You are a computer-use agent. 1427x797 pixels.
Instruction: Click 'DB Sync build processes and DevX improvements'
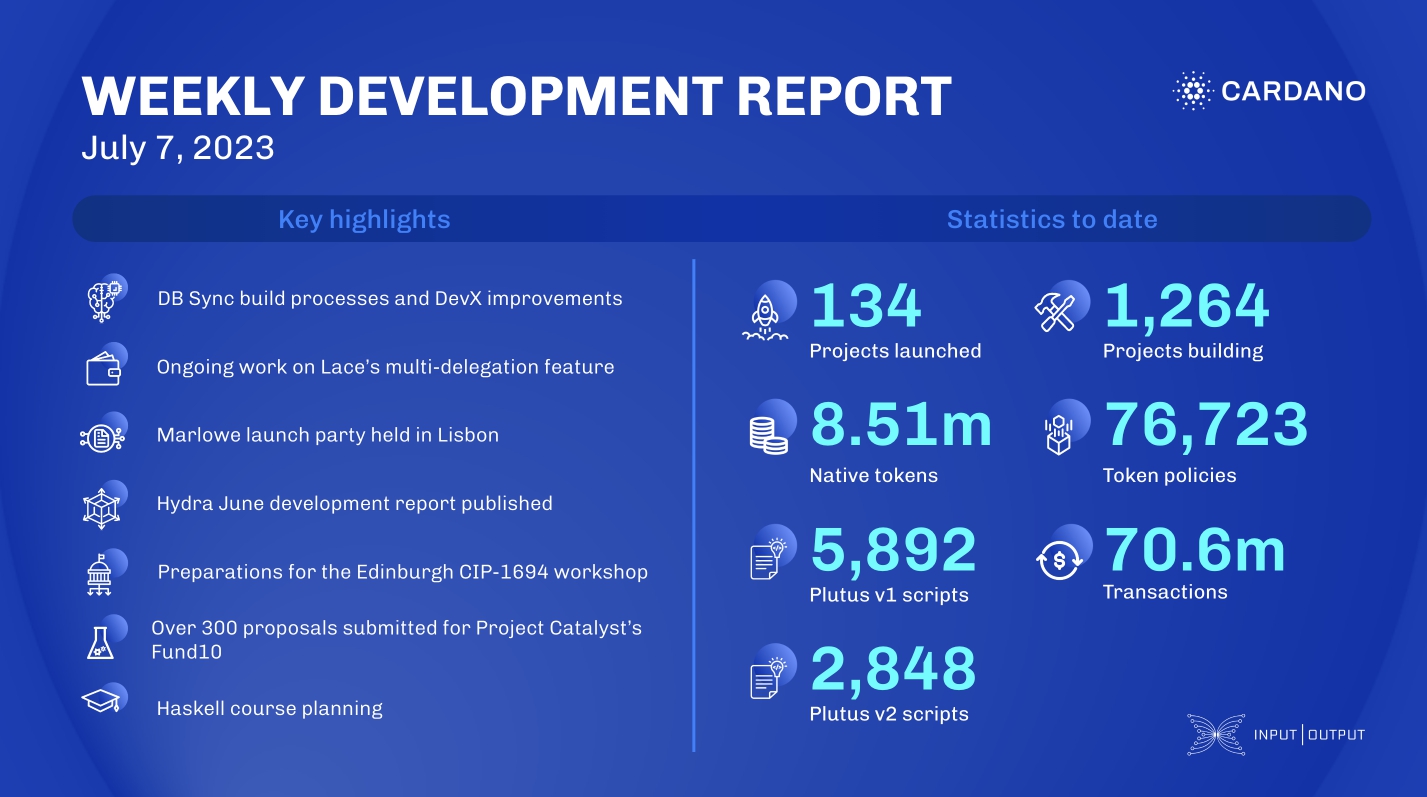390,298
